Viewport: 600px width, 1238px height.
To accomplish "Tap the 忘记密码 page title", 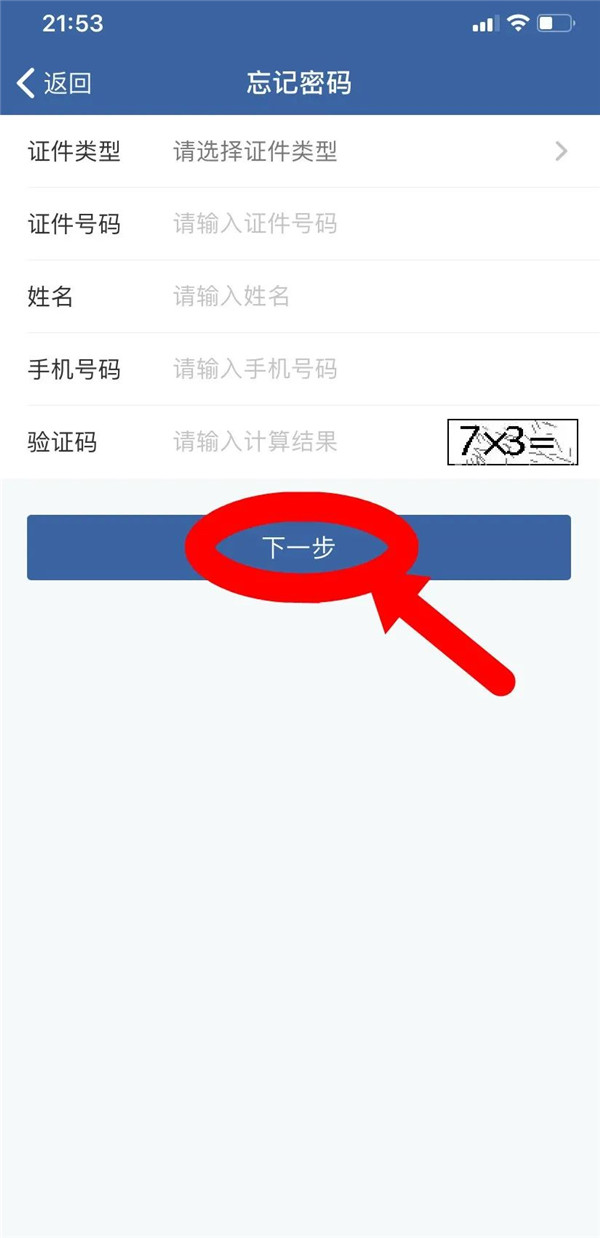I will coord(299,83).
